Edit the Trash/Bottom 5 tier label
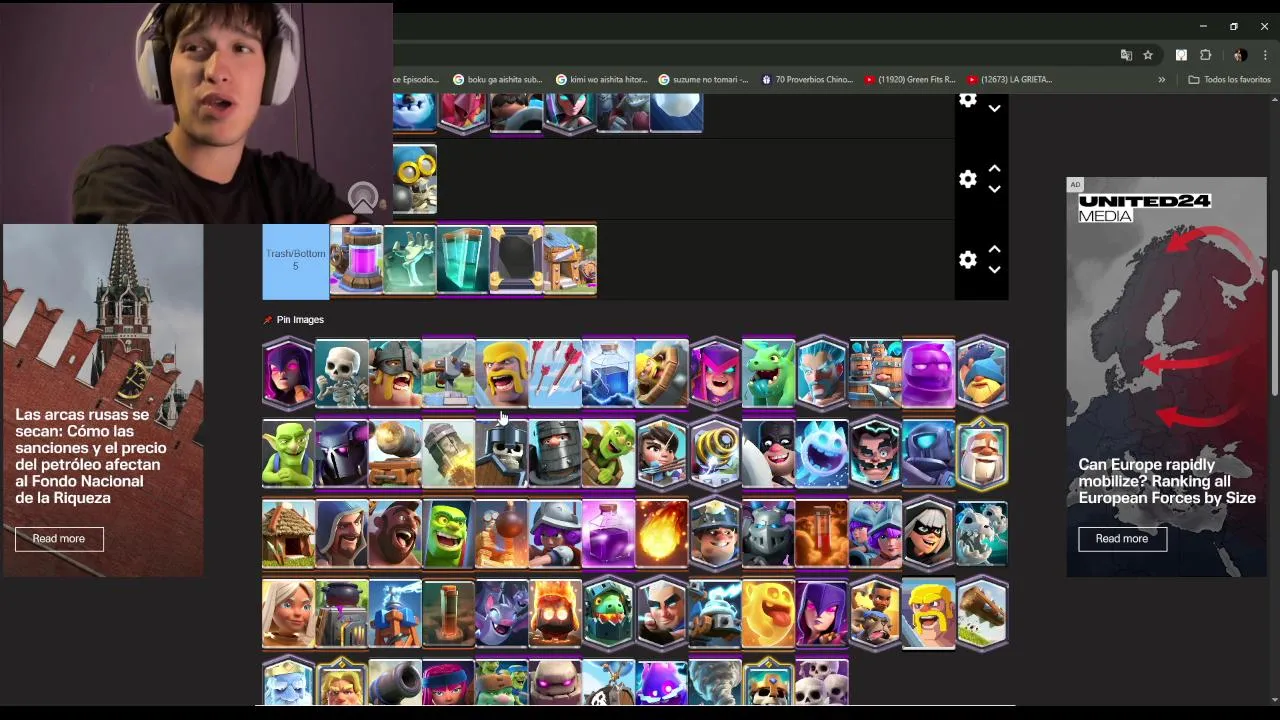The width and height of the screenshot is (1280, 720). [295, 260]
